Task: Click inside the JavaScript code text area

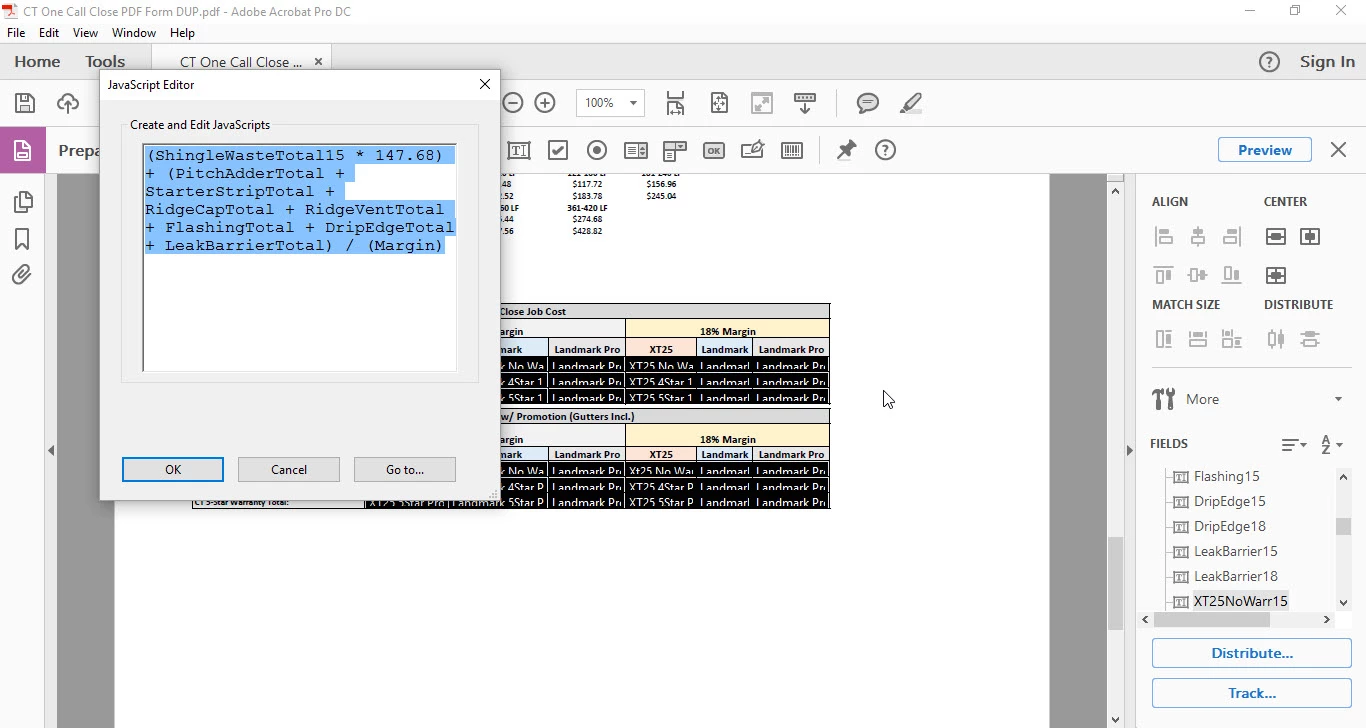Action: tap(300, 258)
